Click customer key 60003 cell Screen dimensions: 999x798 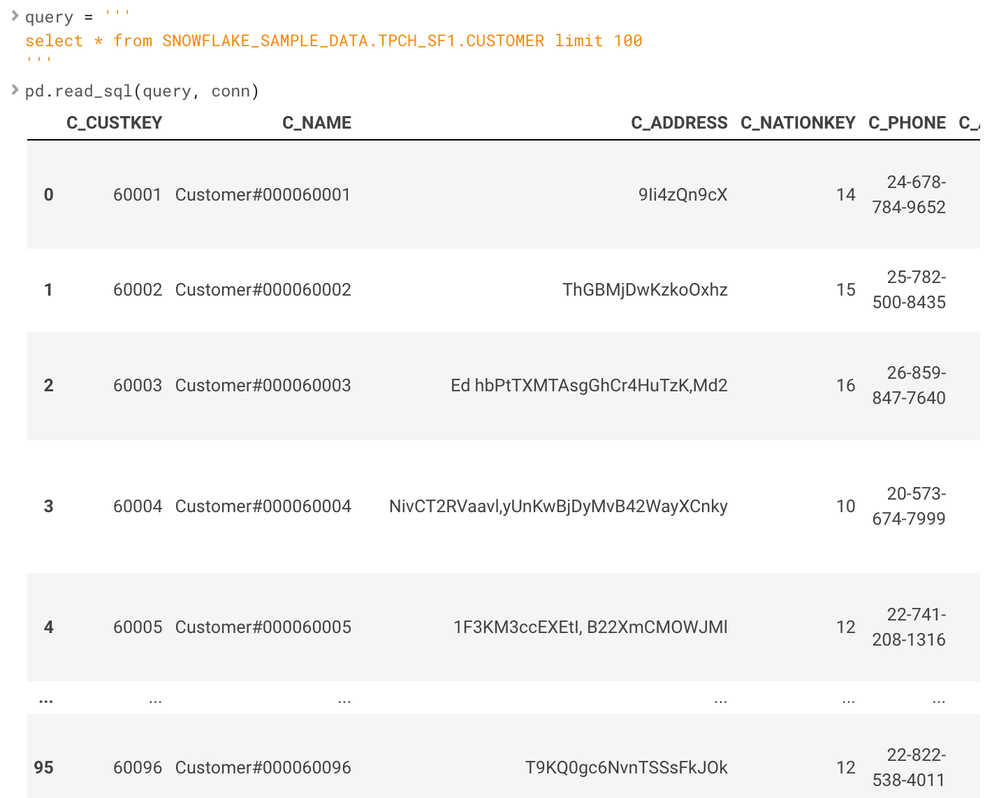click(x=137, y=385)
